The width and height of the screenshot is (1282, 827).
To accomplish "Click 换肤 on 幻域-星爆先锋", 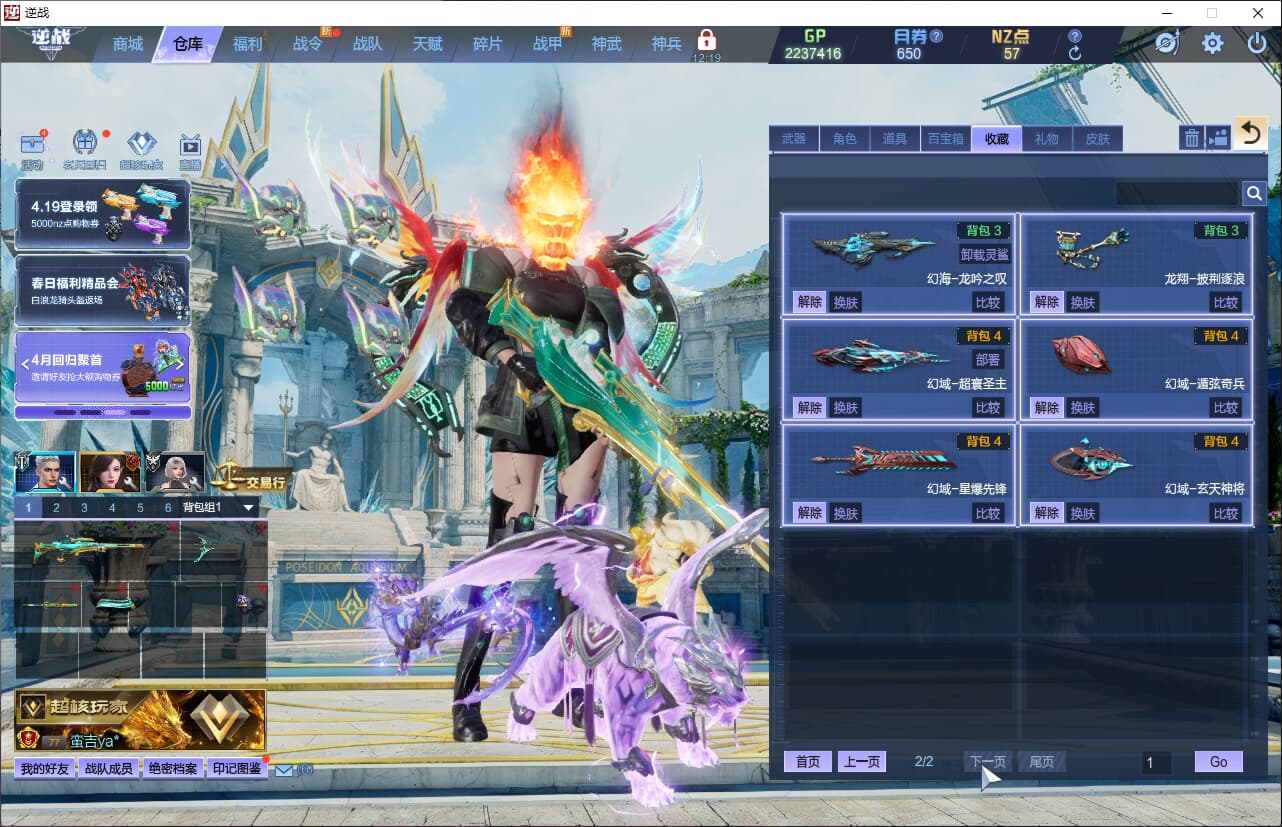I will [x=846, y=513].
